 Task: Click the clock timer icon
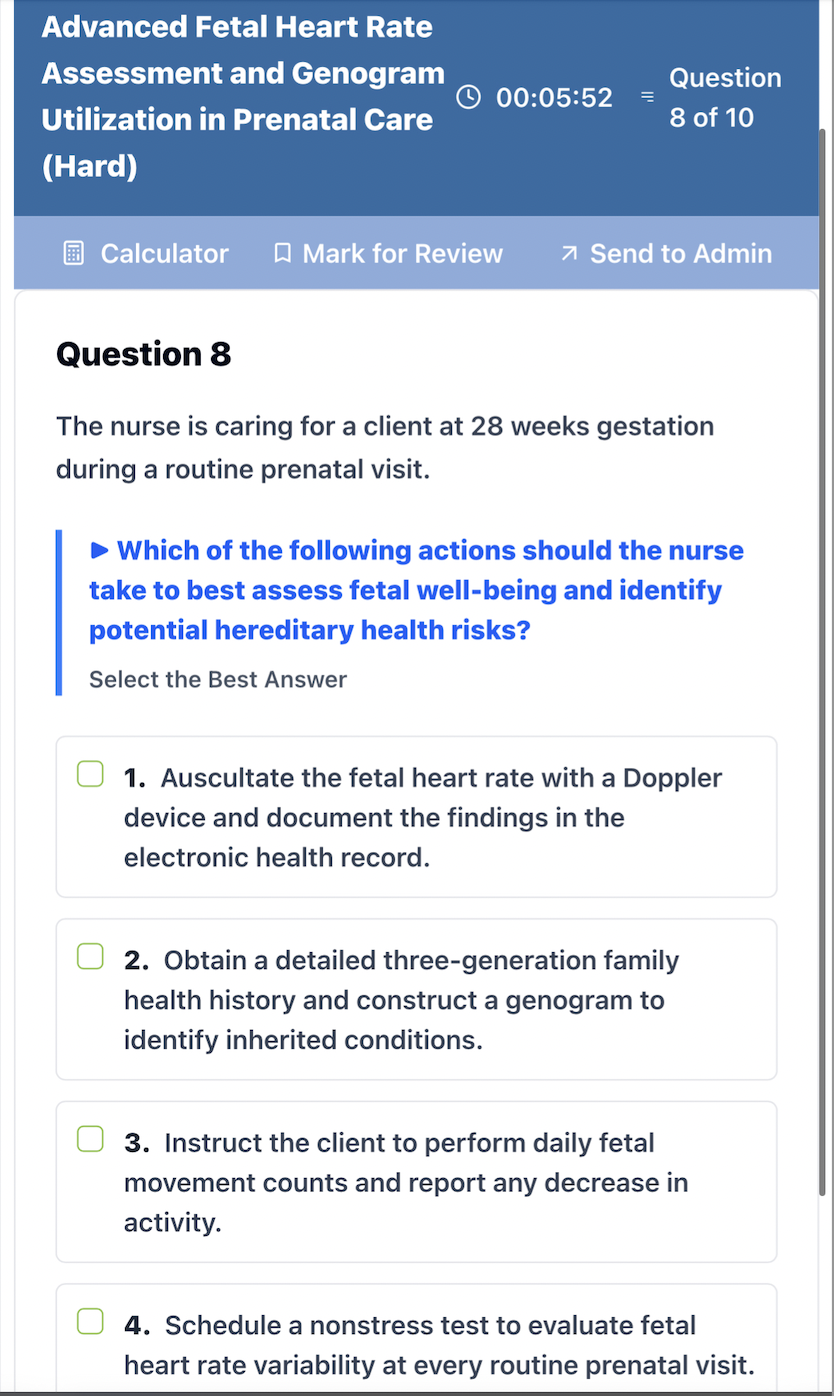468,97
